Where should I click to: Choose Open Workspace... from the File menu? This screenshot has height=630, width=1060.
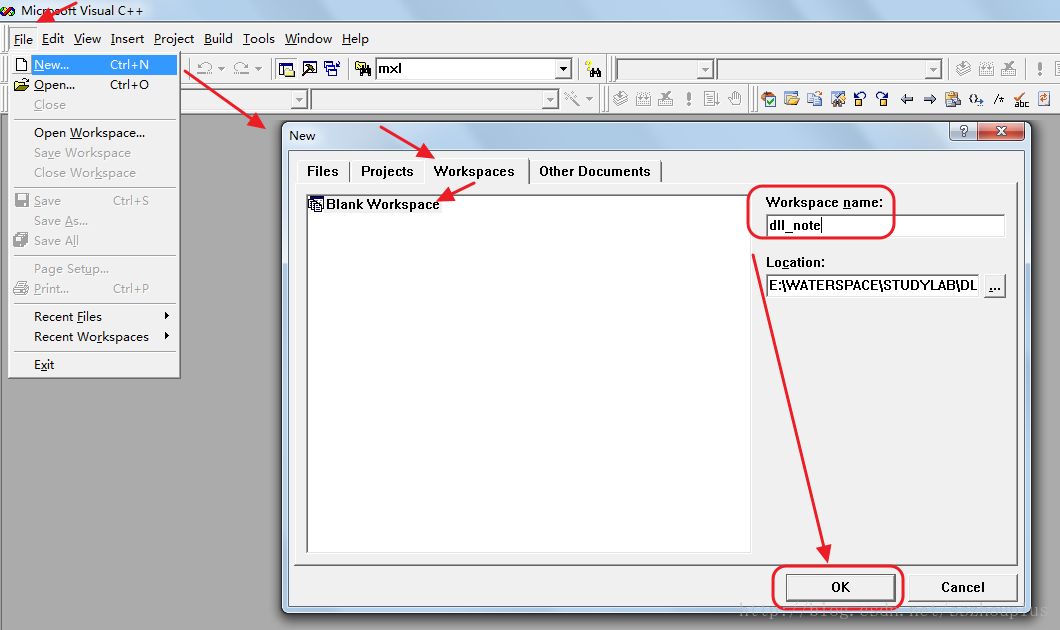[95, 133]
